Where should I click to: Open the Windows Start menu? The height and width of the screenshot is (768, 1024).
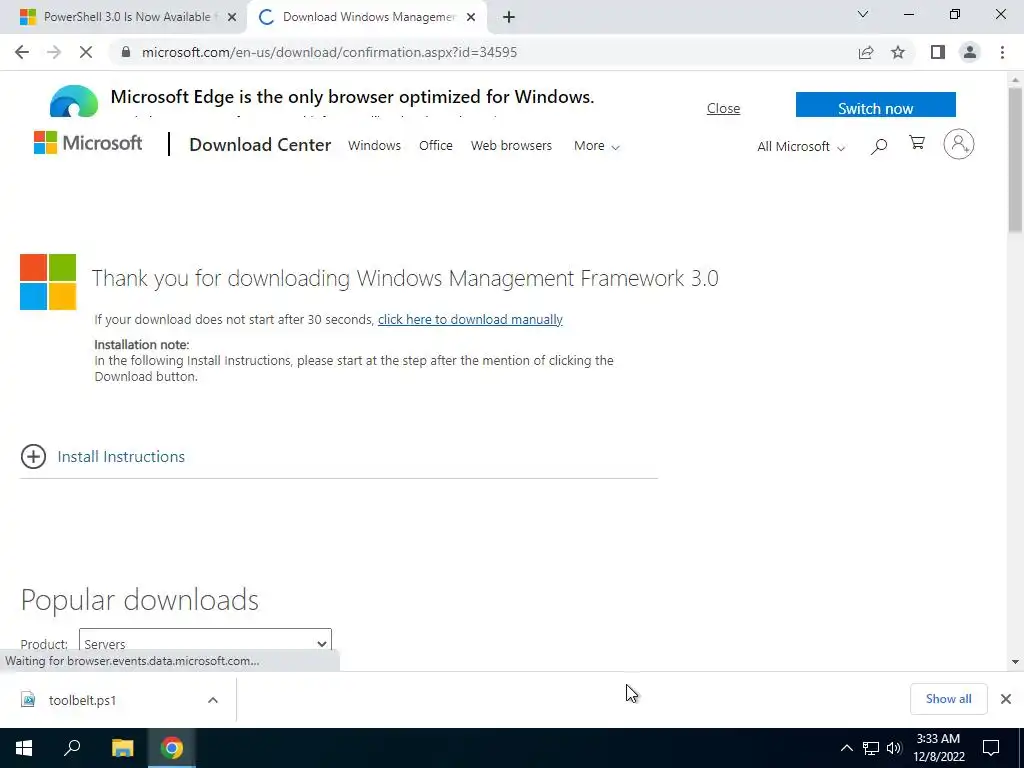24,748
